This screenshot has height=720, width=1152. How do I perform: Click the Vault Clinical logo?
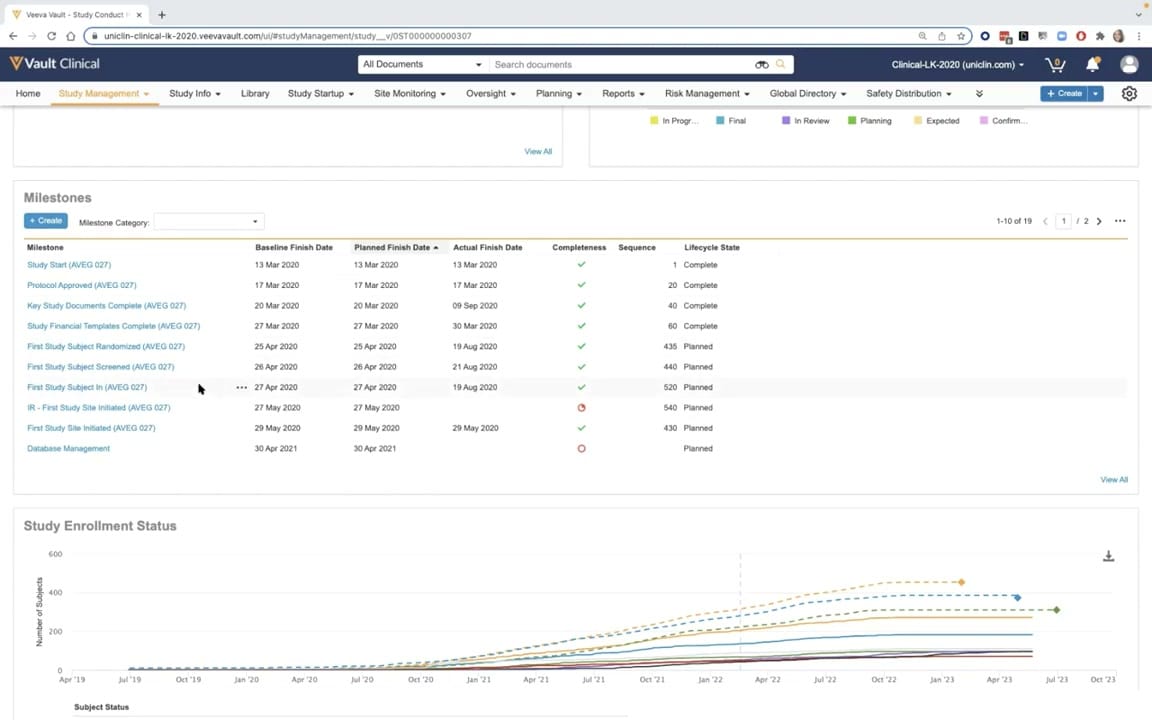54,64
